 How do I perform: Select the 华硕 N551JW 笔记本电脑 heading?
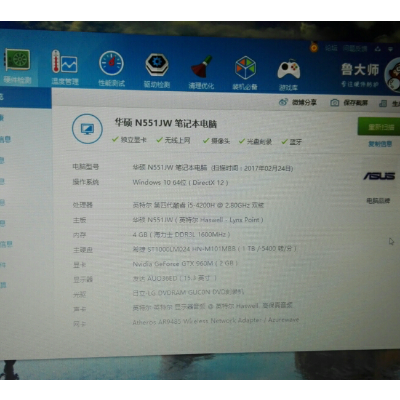click(x=166, y=123)
